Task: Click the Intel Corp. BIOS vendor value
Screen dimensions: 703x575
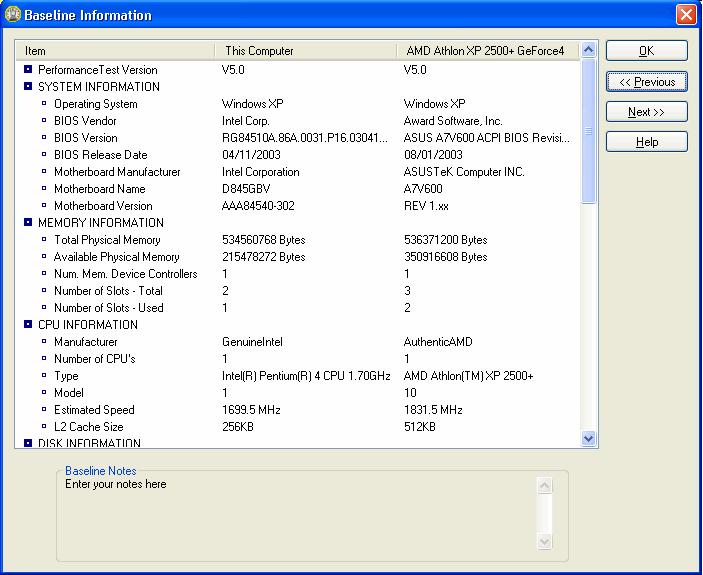Action: (x=246, y=121)
